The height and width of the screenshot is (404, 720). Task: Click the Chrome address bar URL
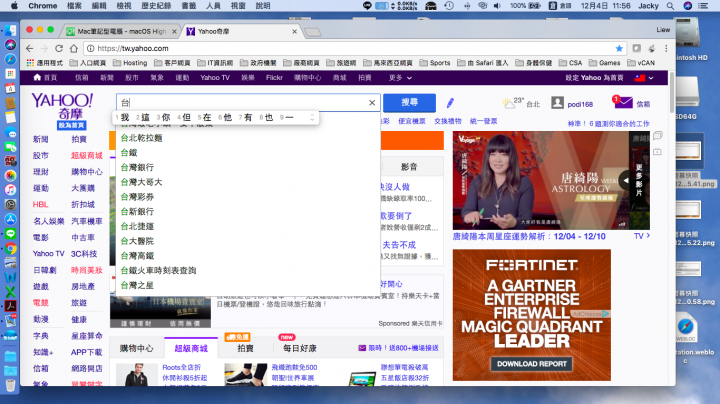coord(133,48)
